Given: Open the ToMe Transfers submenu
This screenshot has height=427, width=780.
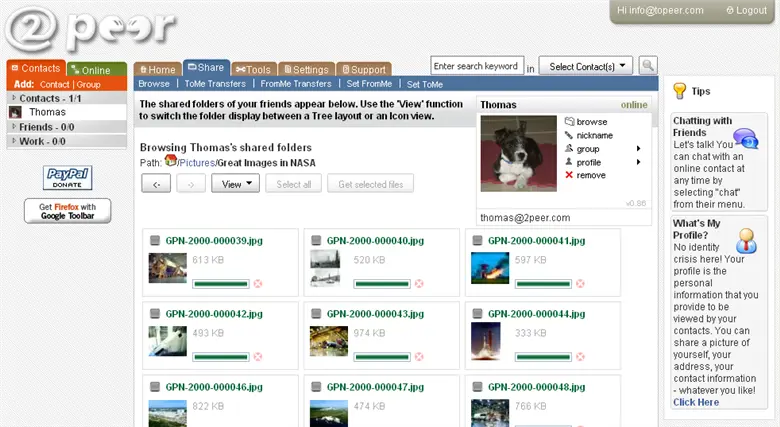Looking at the screenshot, I should click(x=215, y=84).
